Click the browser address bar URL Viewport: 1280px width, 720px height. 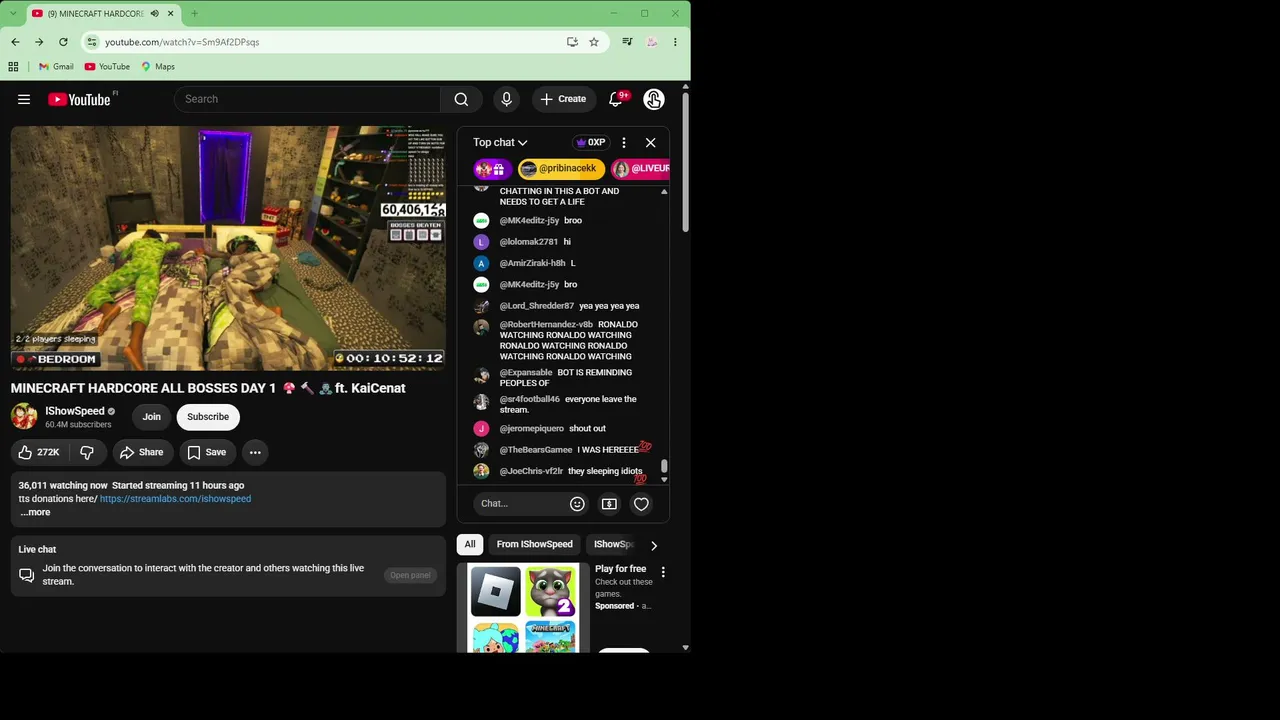[x=182, y=42]
